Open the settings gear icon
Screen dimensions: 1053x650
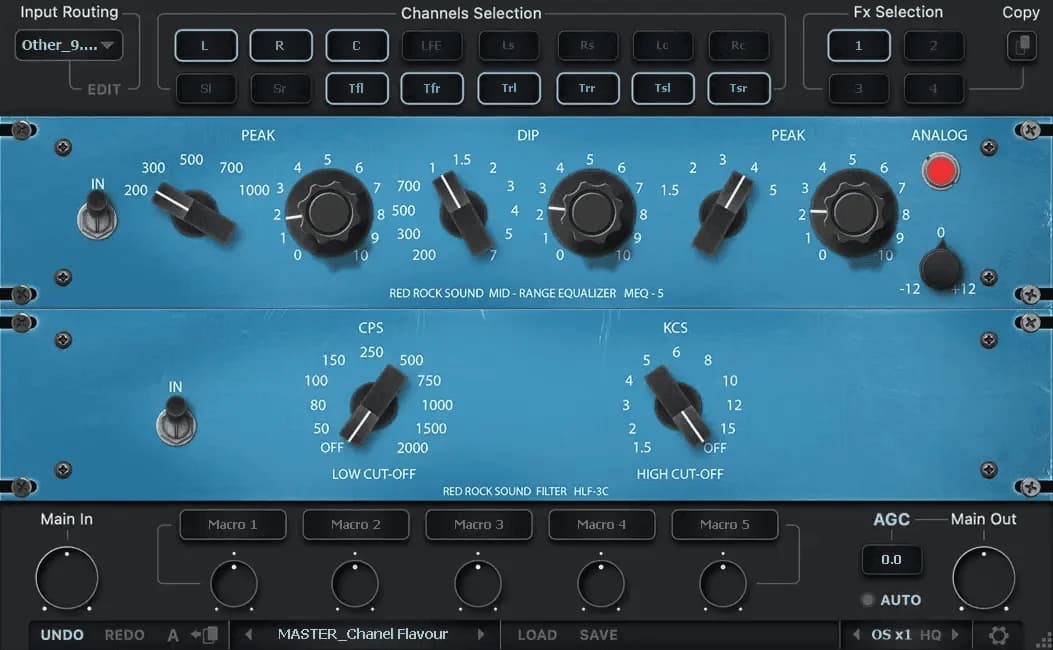998,635
